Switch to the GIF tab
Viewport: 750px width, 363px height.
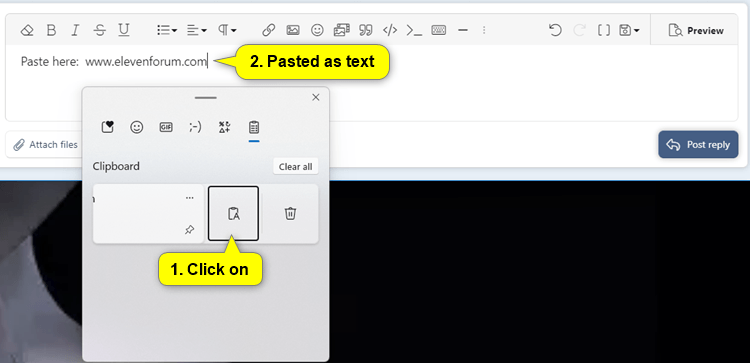click(x=166, y=127)
